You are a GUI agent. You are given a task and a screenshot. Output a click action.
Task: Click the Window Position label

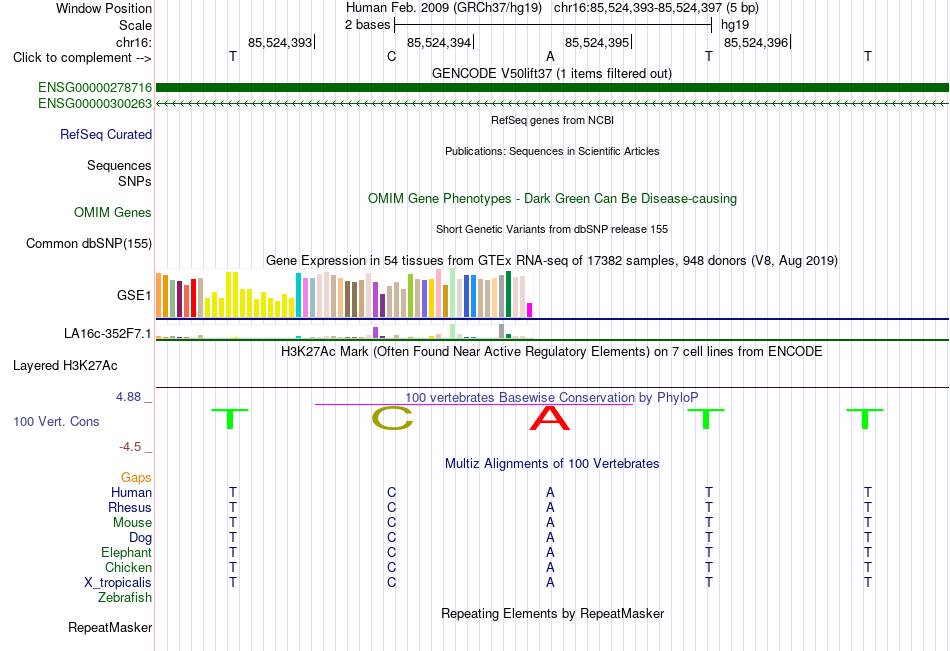pyautogui.click(x=104, y=8)
